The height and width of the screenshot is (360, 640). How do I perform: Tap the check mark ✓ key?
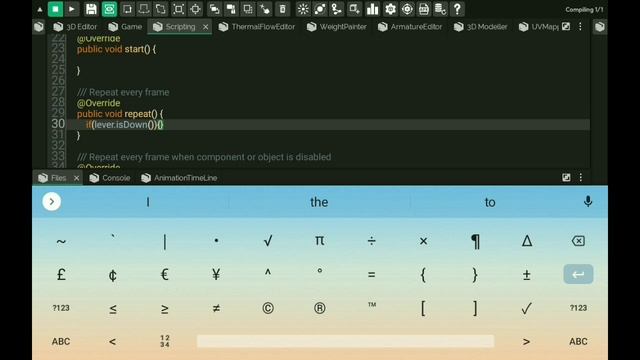coord(527,308)
